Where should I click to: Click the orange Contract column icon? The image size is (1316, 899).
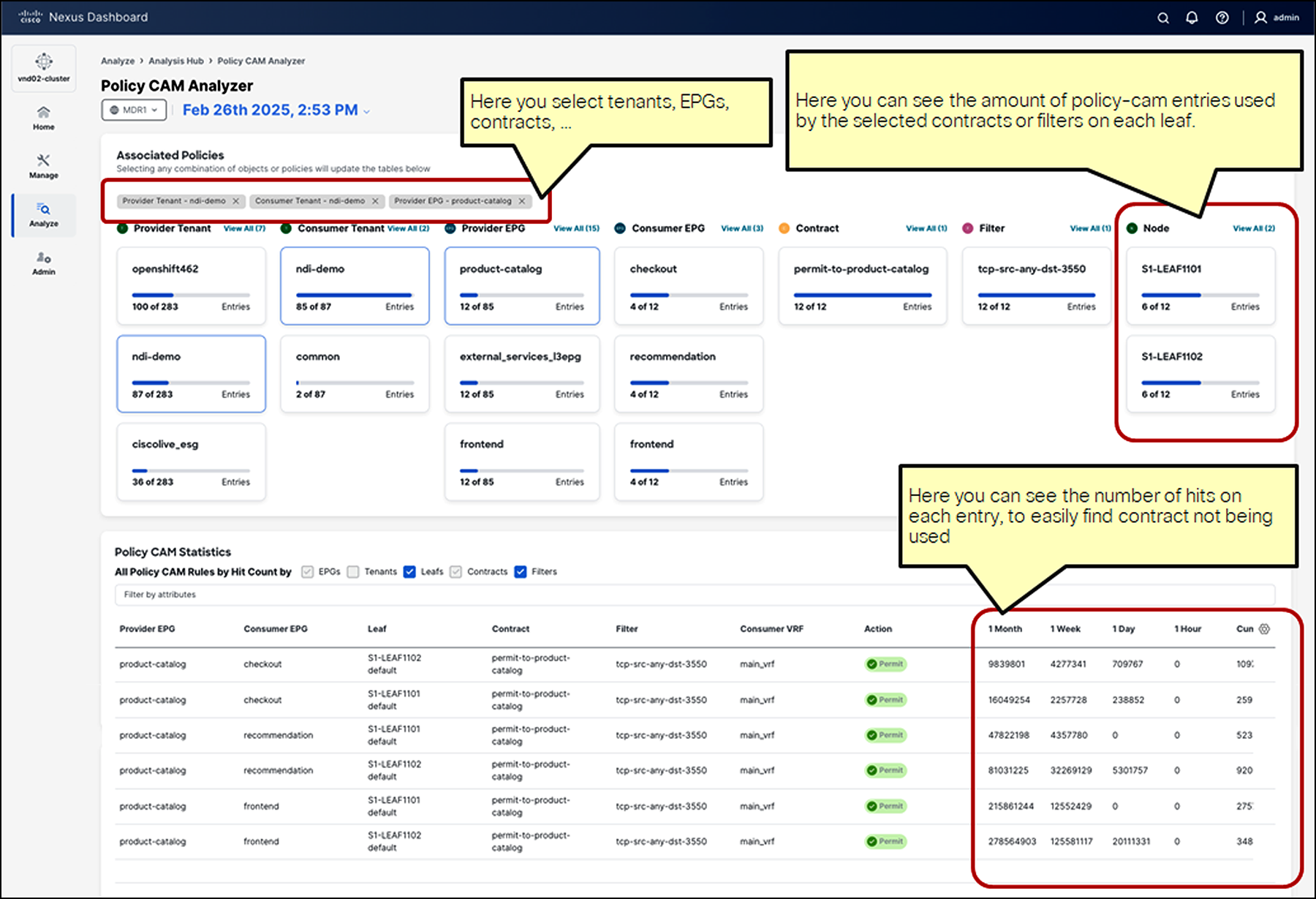coord(784,228)
